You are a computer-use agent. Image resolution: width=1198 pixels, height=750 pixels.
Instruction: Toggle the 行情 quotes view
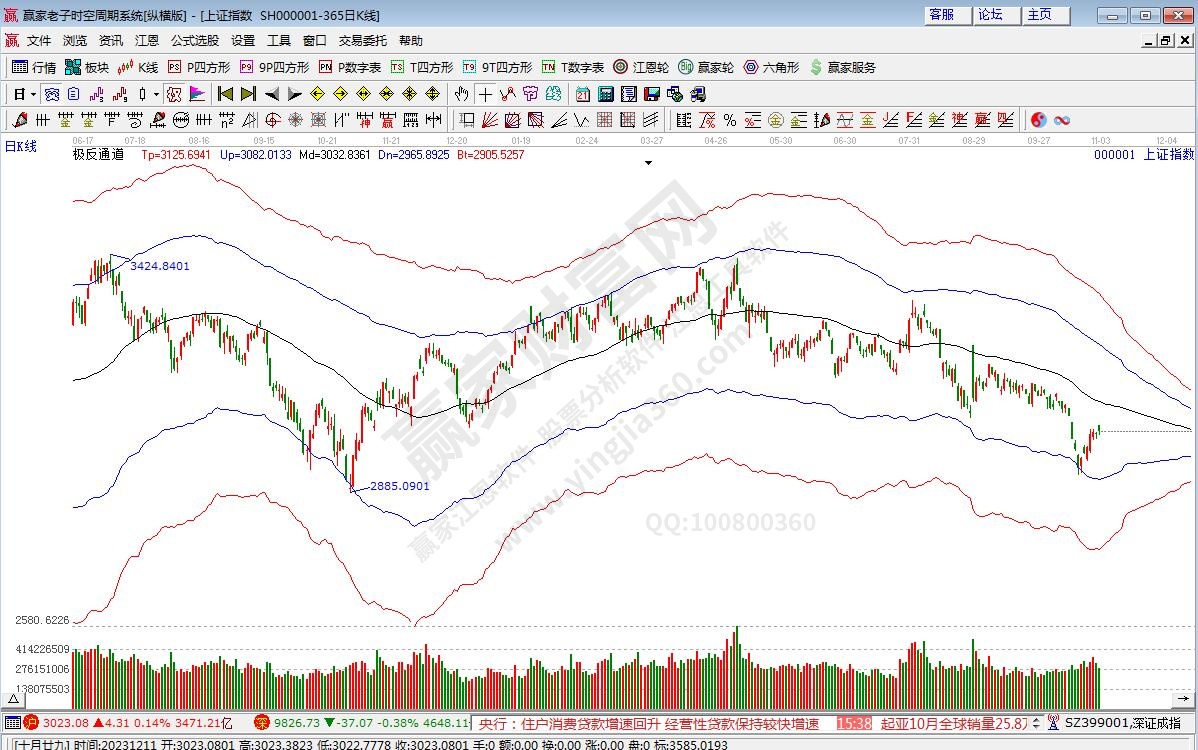[x=34, y=67]
